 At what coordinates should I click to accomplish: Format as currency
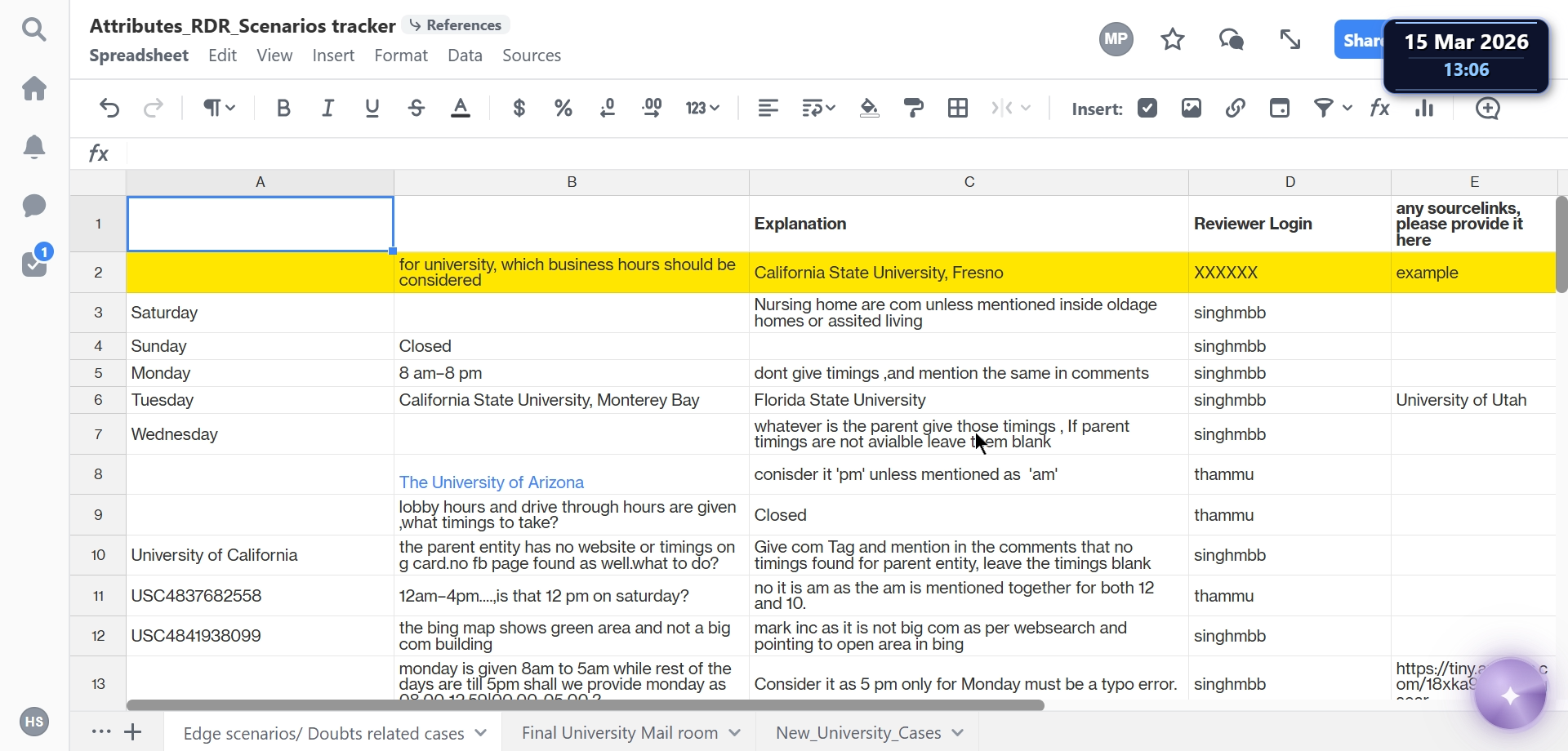click(x=519, y=108)
